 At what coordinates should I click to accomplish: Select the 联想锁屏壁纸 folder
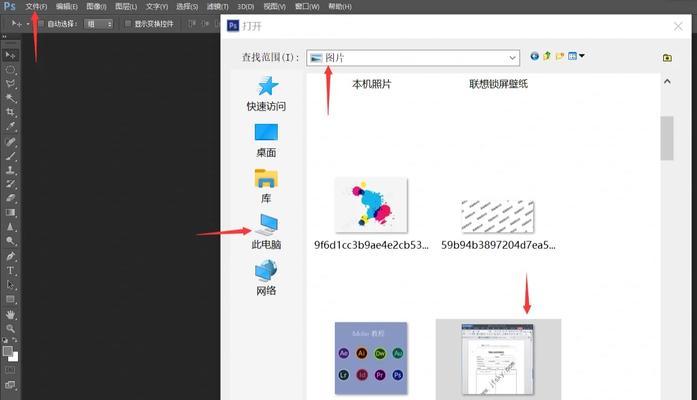coord(498,84)
